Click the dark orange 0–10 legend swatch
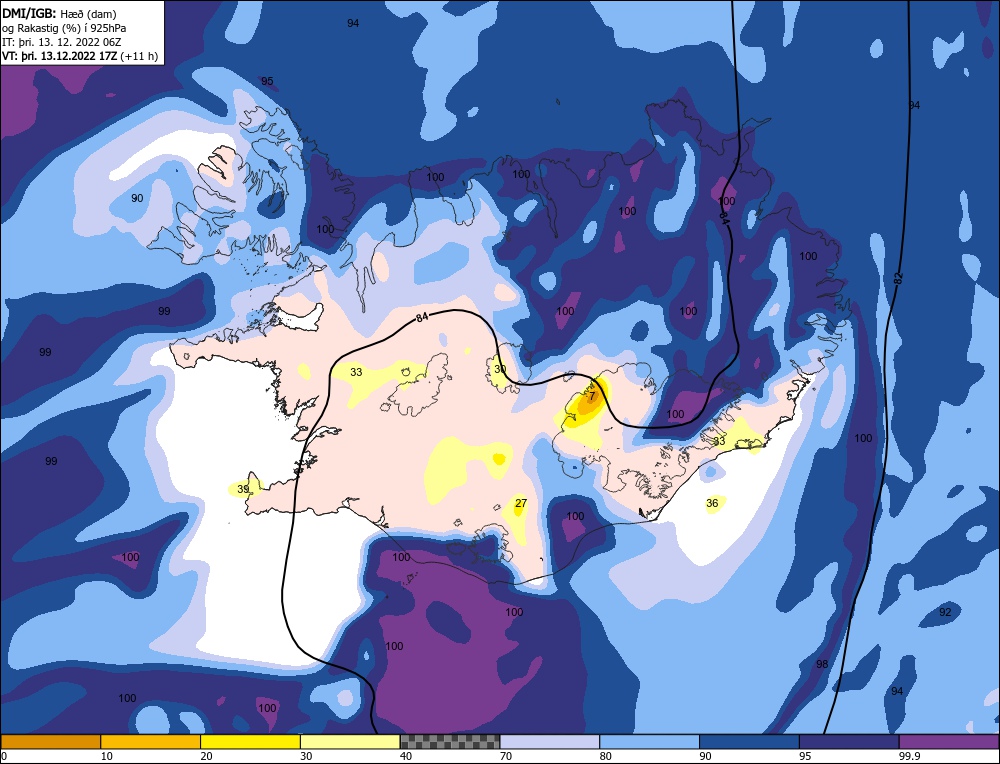The image size is (1000, 764). click(50, 742)
